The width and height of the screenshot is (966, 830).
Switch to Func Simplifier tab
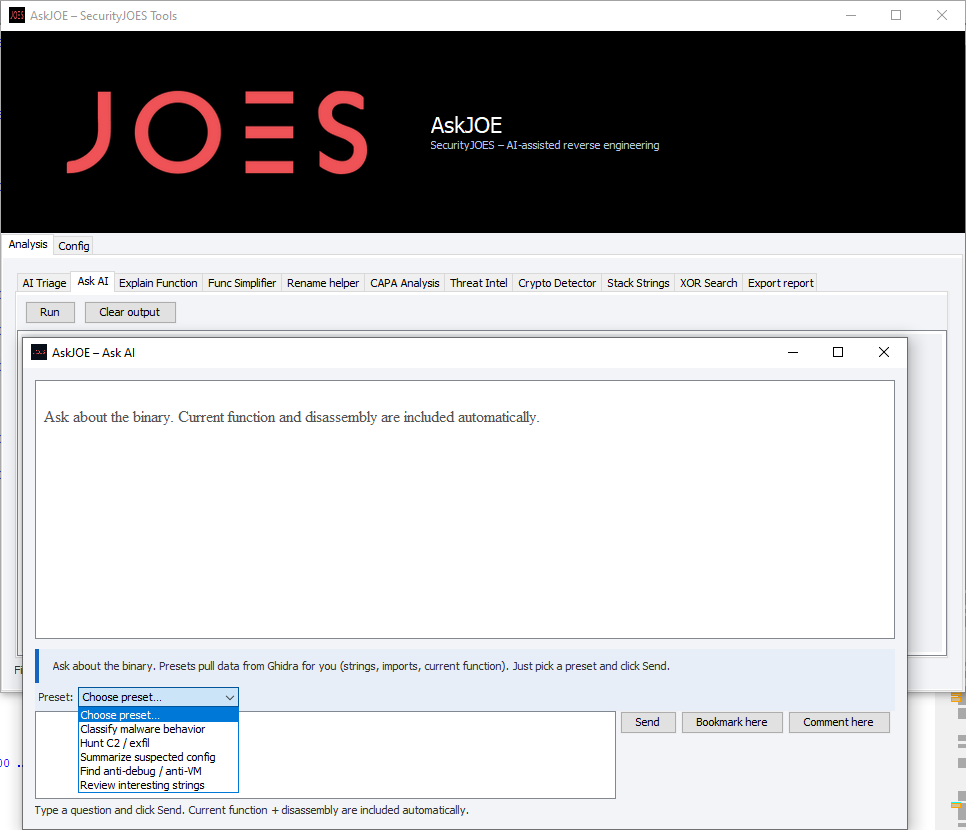click(x=242, y=283)
